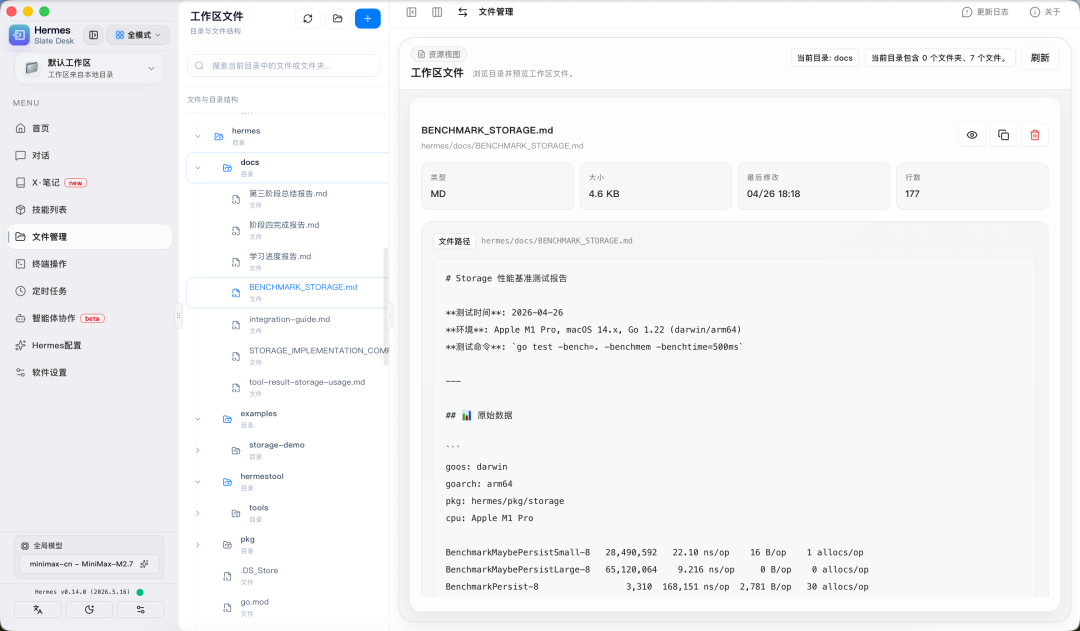Click the blue plus new file button
This screenshot has width=1080, height=631.
(x=367, y=19)
